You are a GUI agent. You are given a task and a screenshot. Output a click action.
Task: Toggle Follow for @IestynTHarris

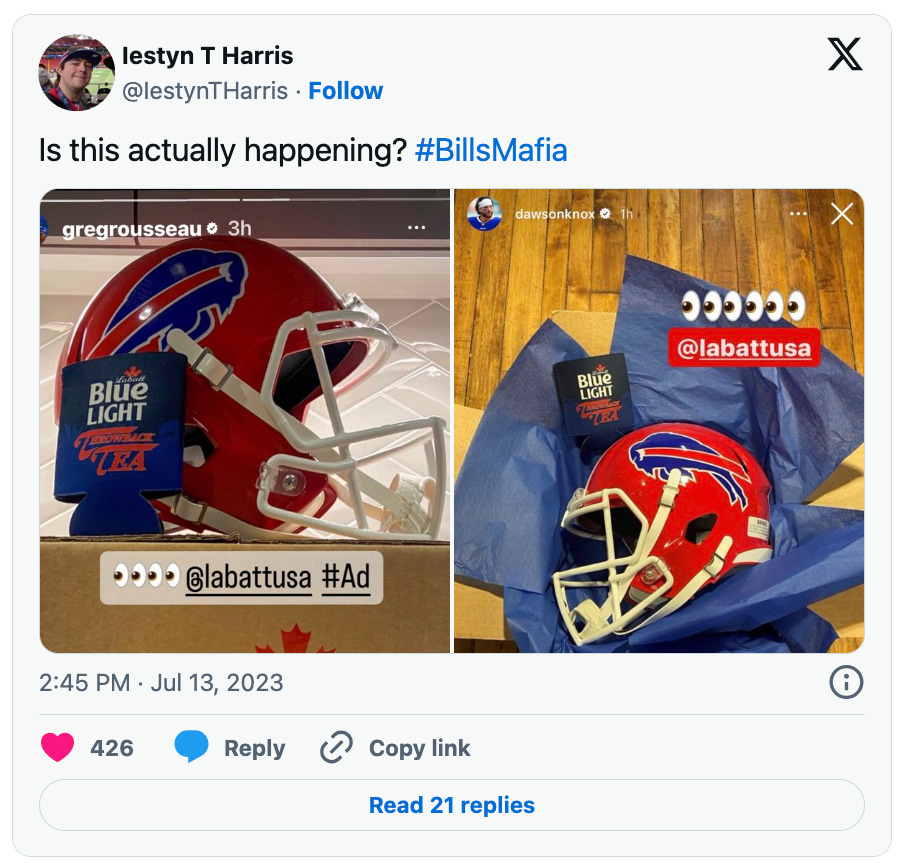tap(346, 90)
